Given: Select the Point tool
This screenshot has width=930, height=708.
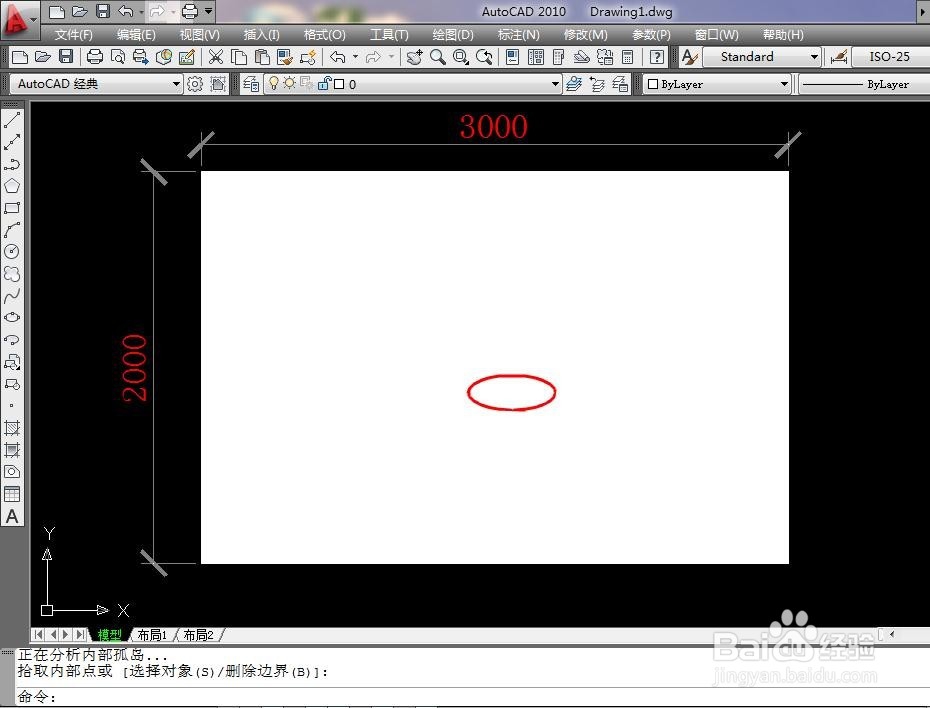Looking at the screenshot, I should point(12,406).
